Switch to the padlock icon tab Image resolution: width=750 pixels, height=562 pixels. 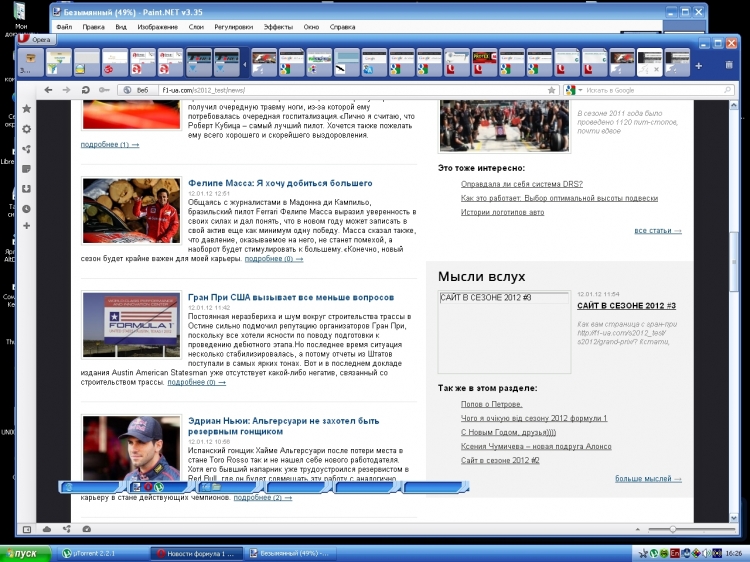pyautogui.click(x=87, y=63)
